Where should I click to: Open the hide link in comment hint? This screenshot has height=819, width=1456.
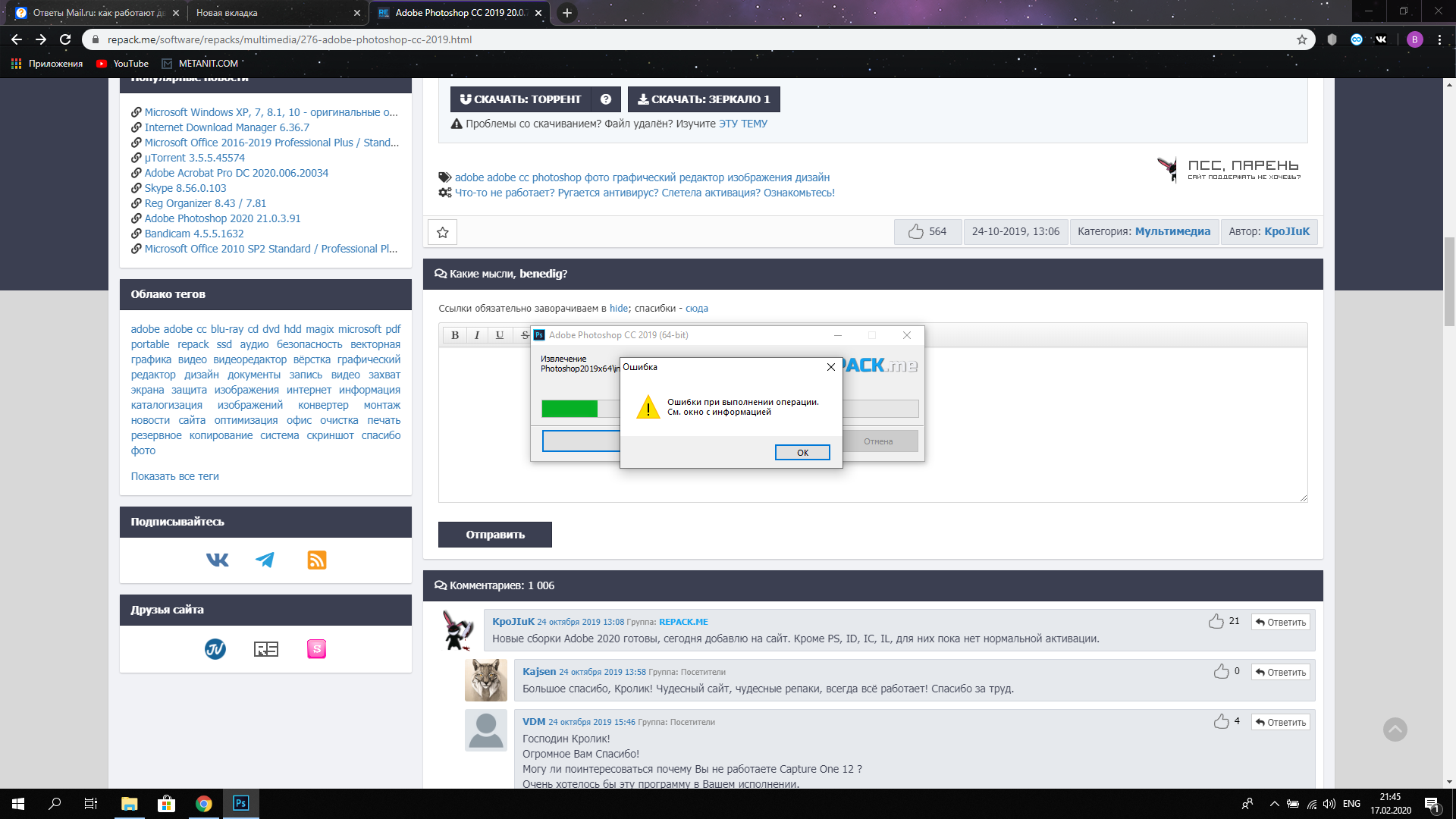pyautogui.click(x=619, y=309)
